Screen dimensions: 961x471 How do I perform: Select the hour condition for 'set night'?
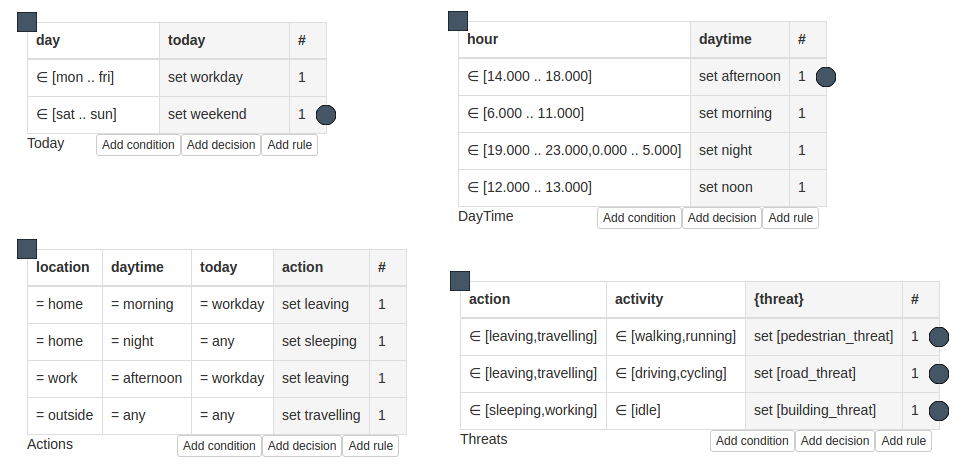(x=574, y=150)
